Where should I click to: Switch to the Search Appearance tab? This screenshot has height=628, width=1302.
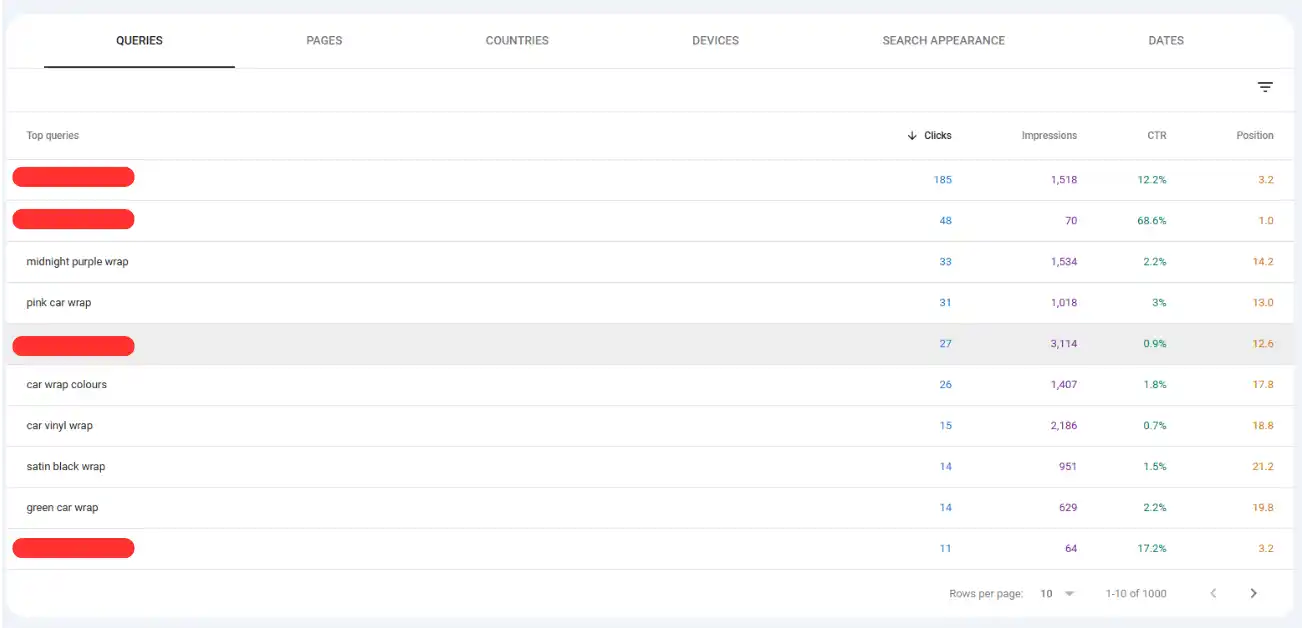click(943, 41)
